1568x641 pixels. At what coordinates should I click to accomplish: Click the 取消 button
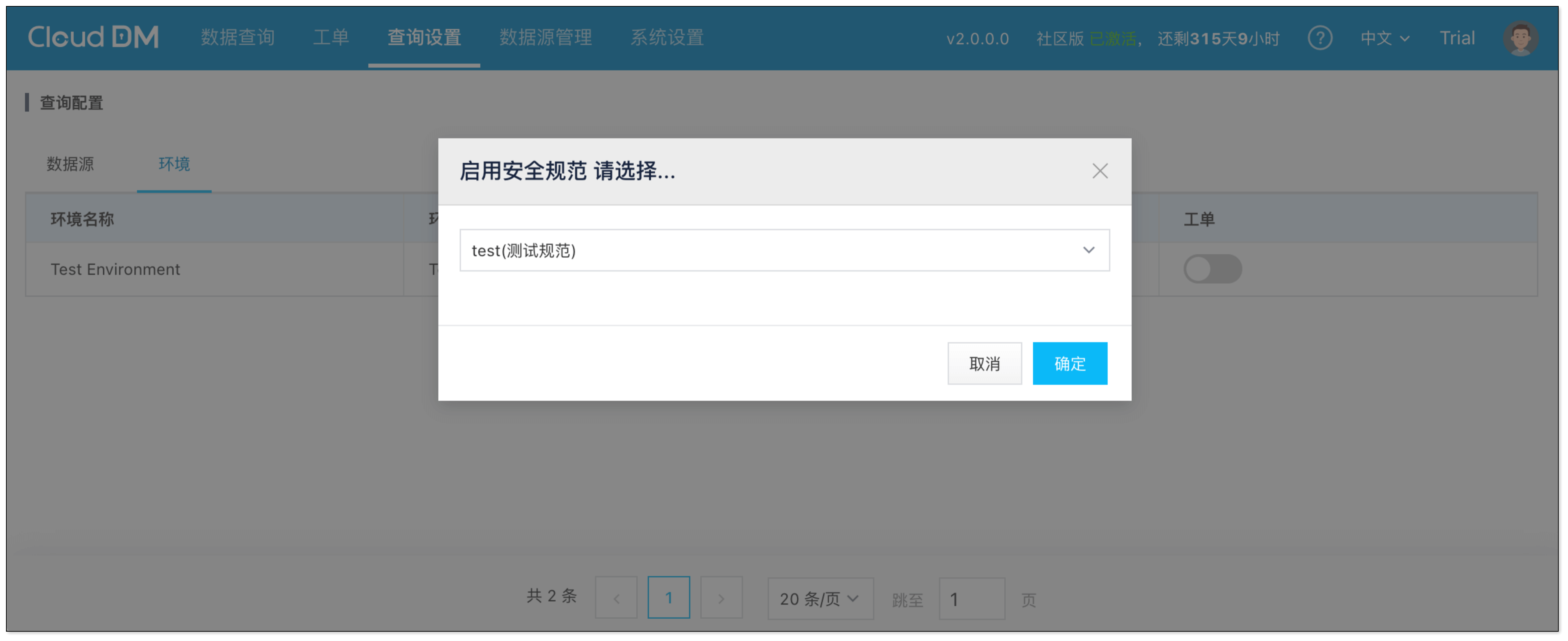(x=984, y=364)
